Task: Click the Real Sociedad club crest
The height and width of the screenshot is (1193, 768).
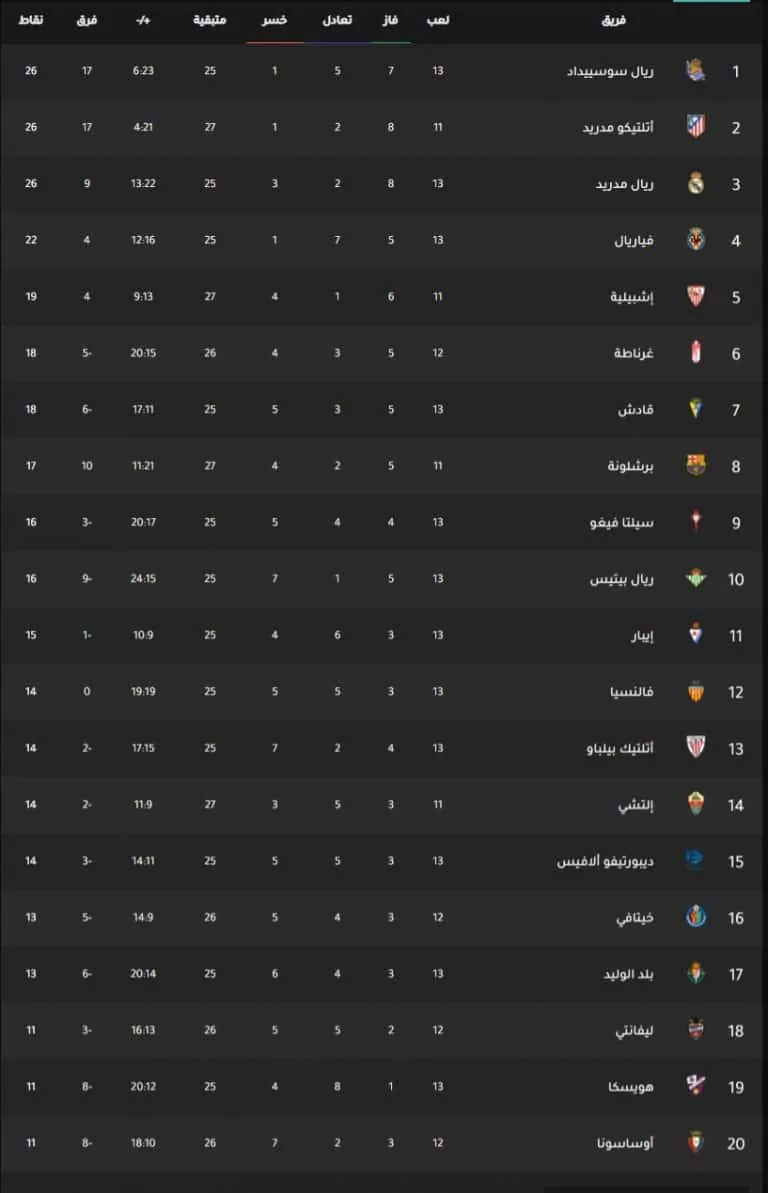Action: pyautogui.click(x=696, y=71)
